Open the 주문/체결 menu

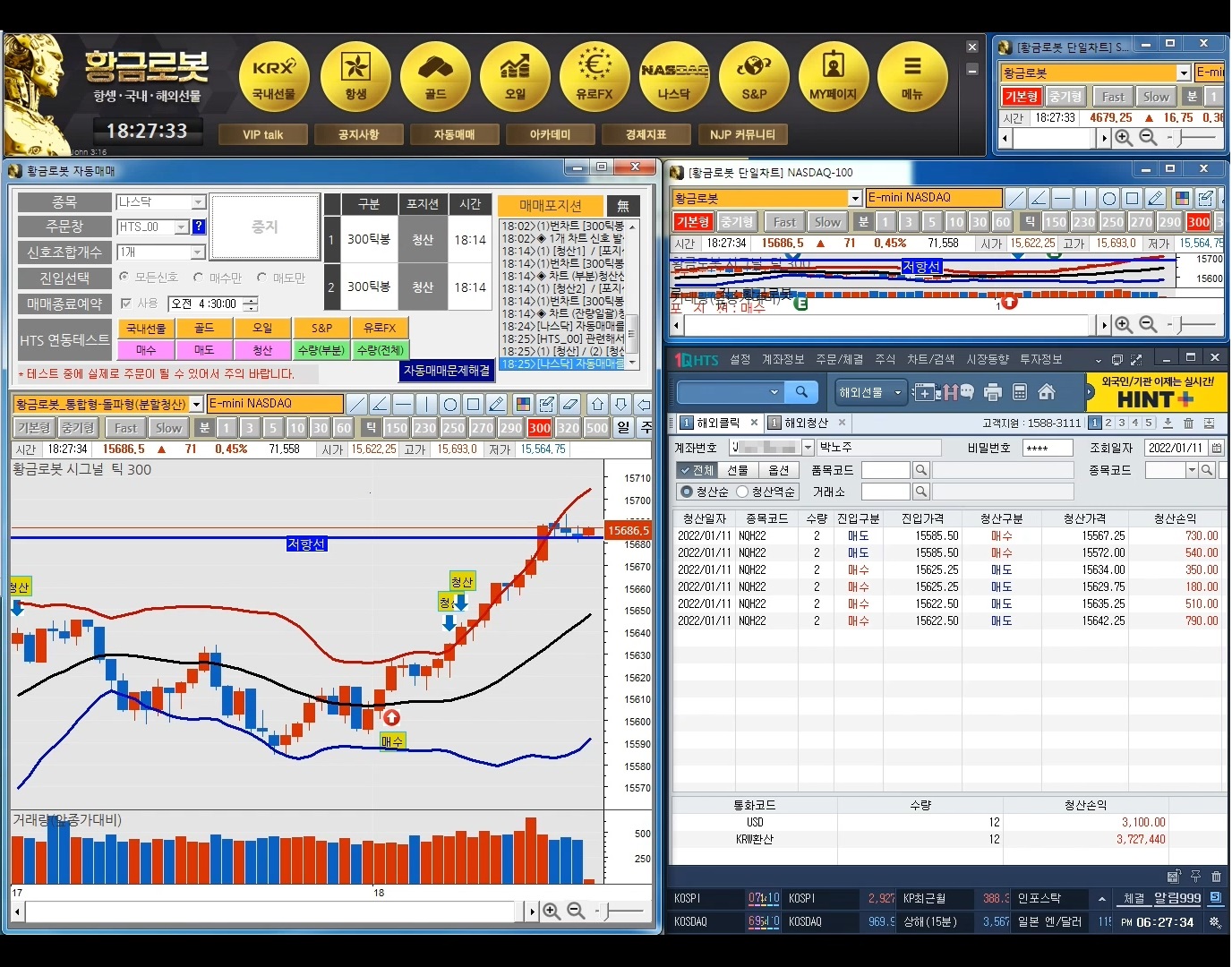(839, 359)
